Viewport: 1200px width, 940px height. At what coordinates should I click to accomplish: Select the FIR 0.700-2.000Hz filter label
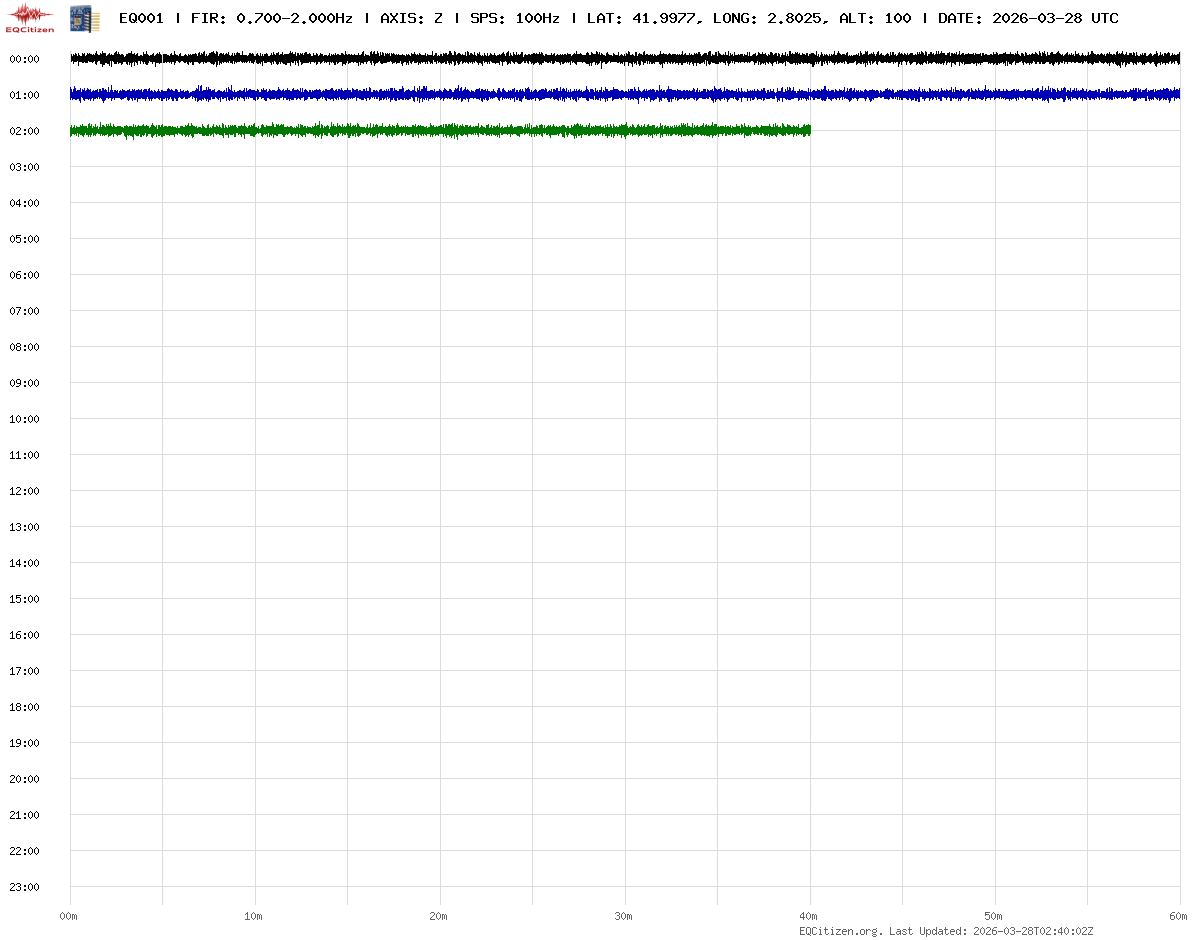(272, 18)
